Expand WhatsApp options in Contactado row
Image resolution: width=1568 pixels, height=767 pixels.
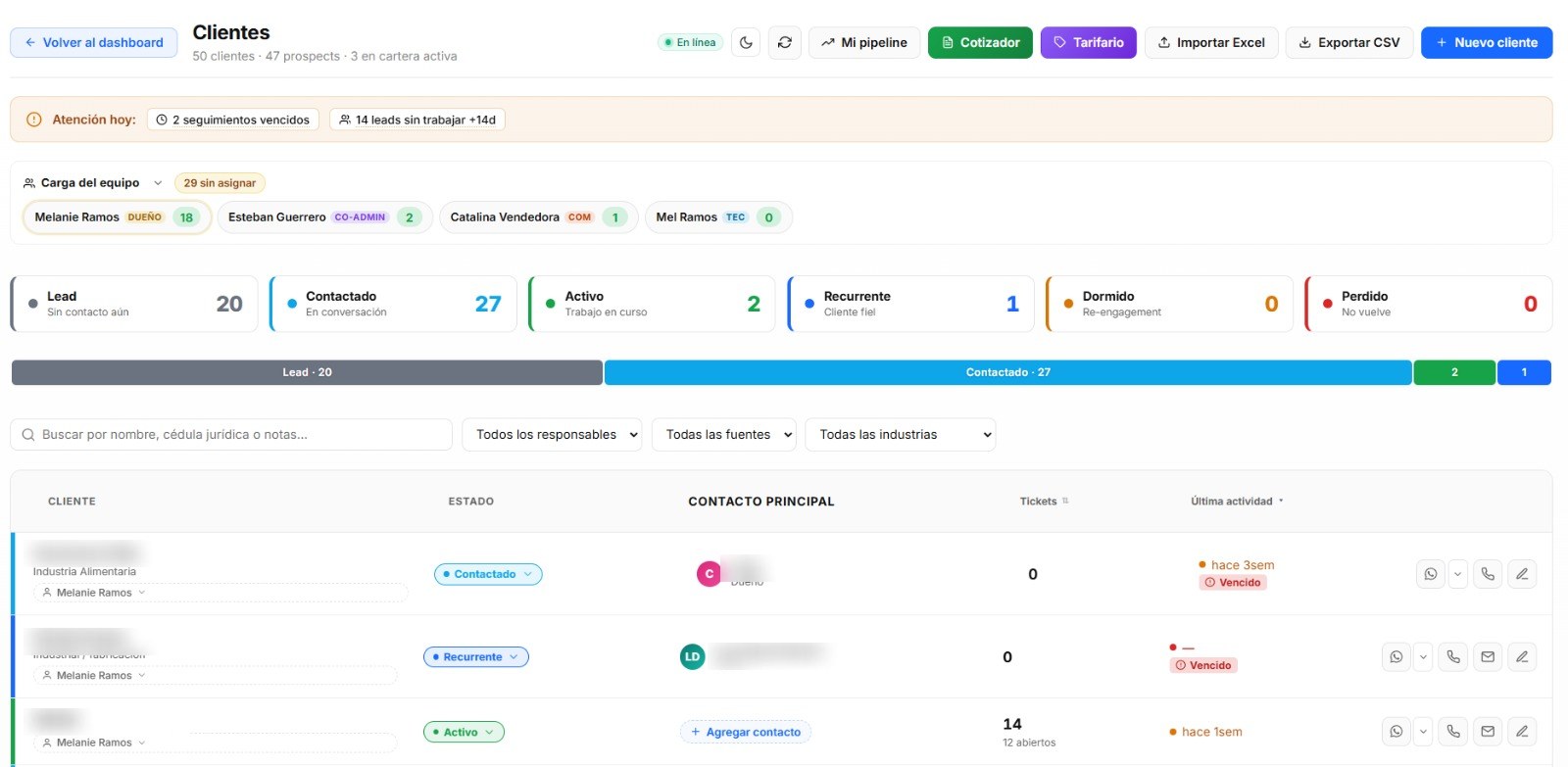[1458, 574]
